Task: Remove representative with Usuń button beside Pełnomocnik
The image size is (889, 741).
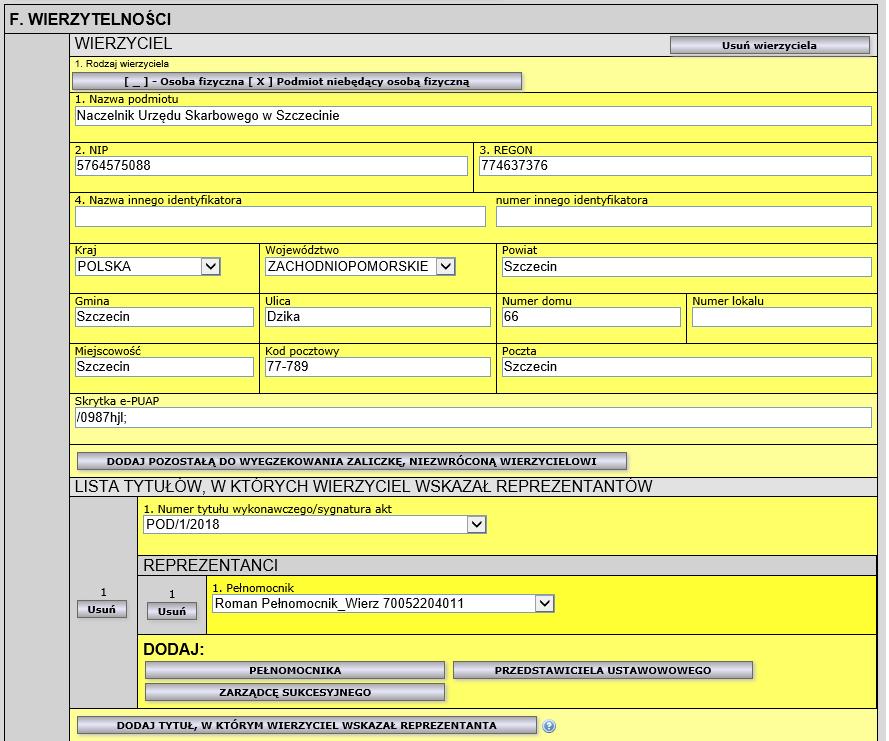Action: coord(172,612)
